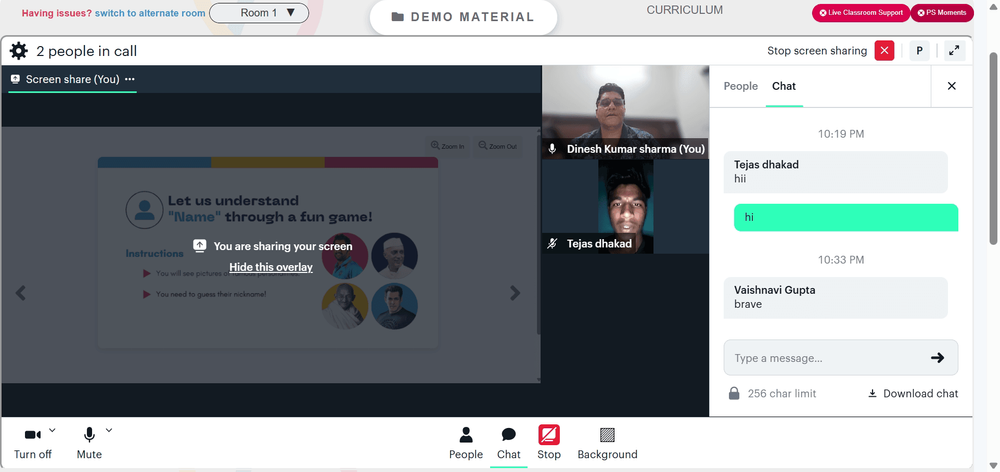Click the P button in call header

point(919,51)
